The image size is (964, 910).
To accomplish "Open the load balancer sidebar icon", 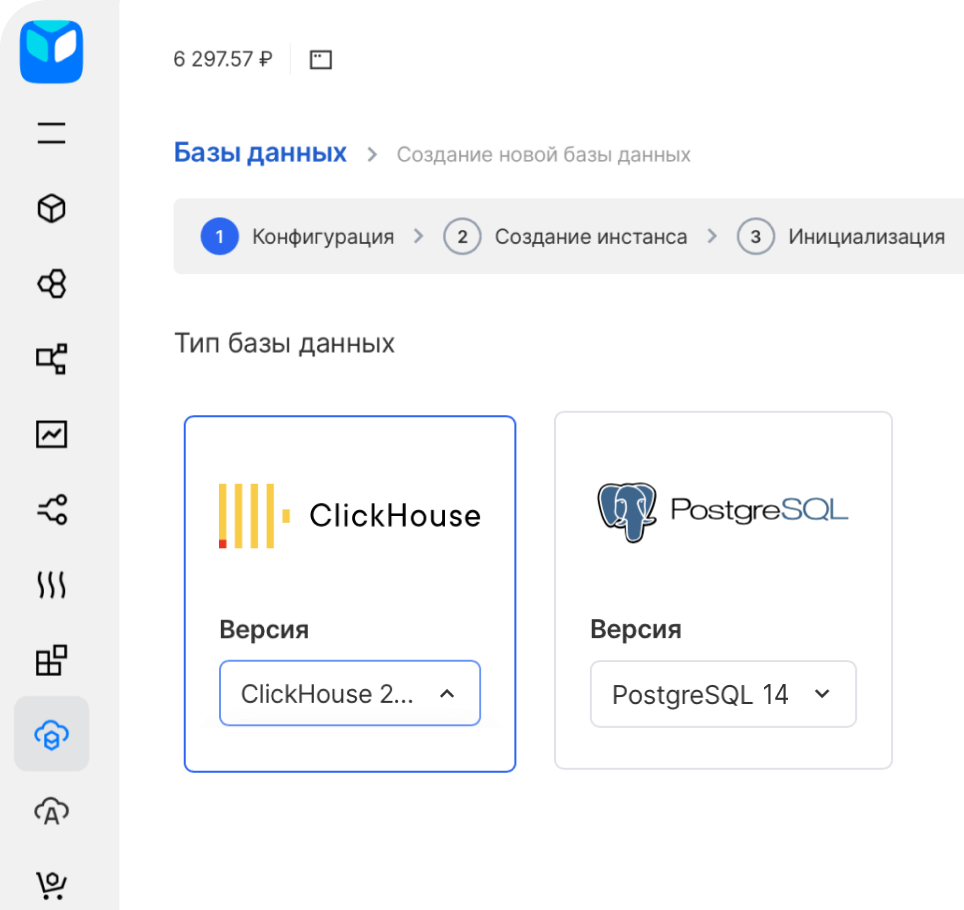I will [52, 510].
